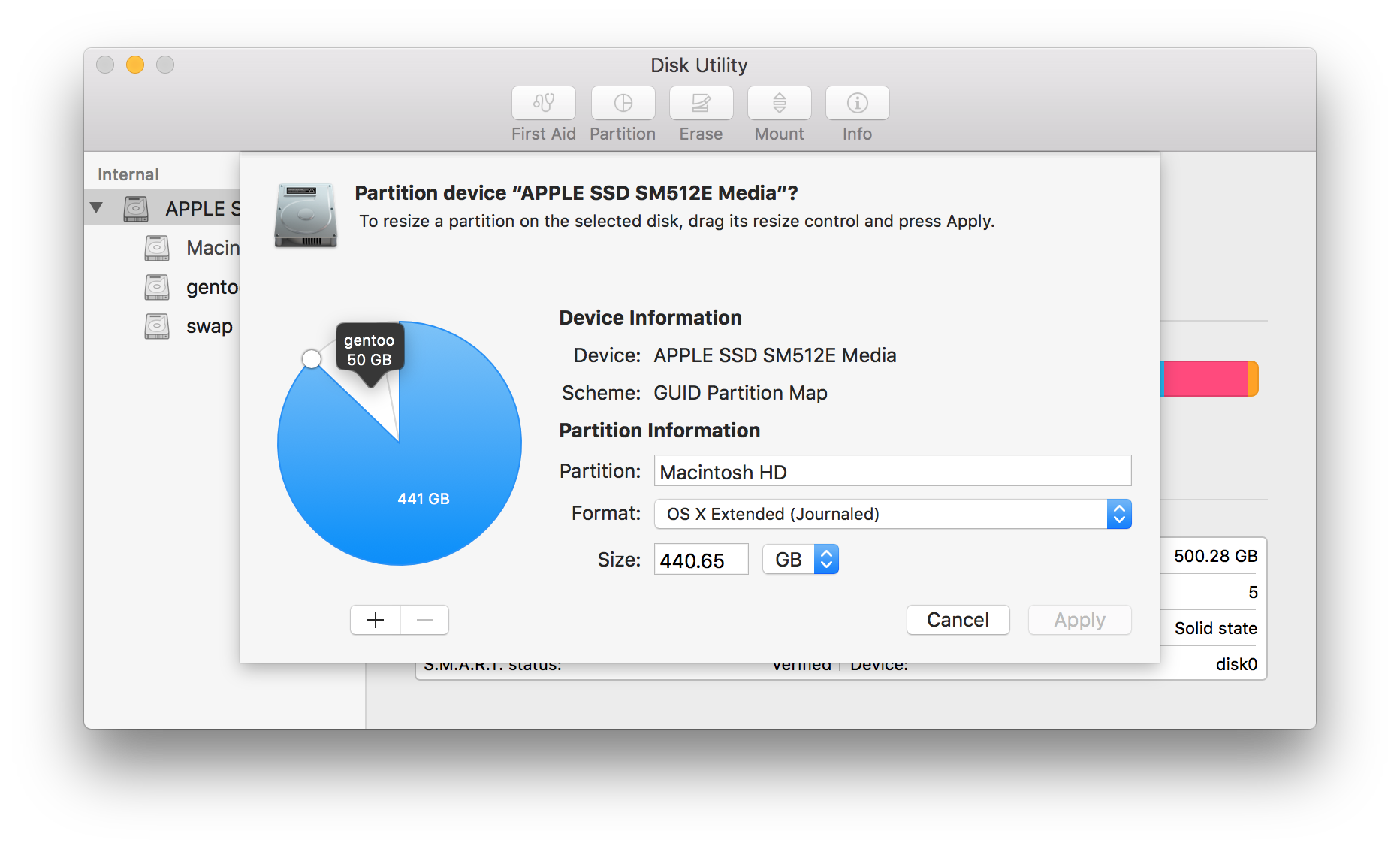Open the Info toolbar icon
This screenshot has width=1400, height=849.
tap(856, 104)
